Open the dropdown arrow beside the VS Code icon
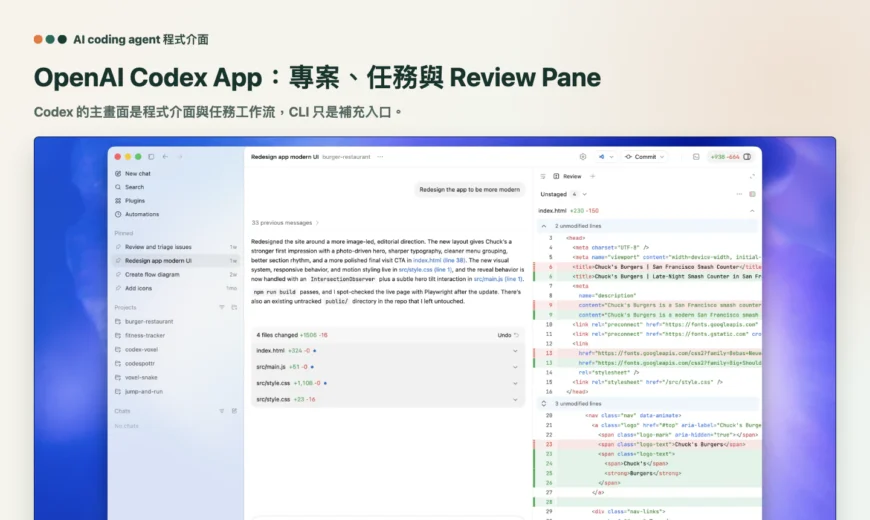The height and width of the screenshot is (520, 870). pos(611,157)
